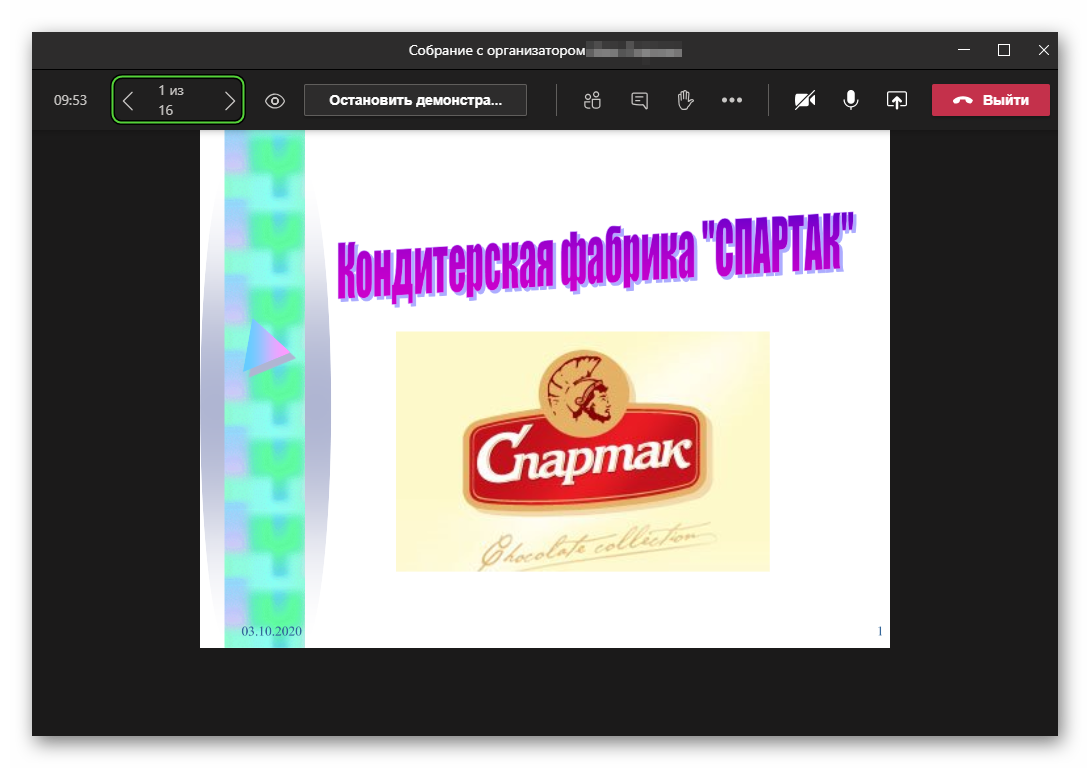
Task: Open more actions ellipsis menu
Action: (x=732, y=100)
